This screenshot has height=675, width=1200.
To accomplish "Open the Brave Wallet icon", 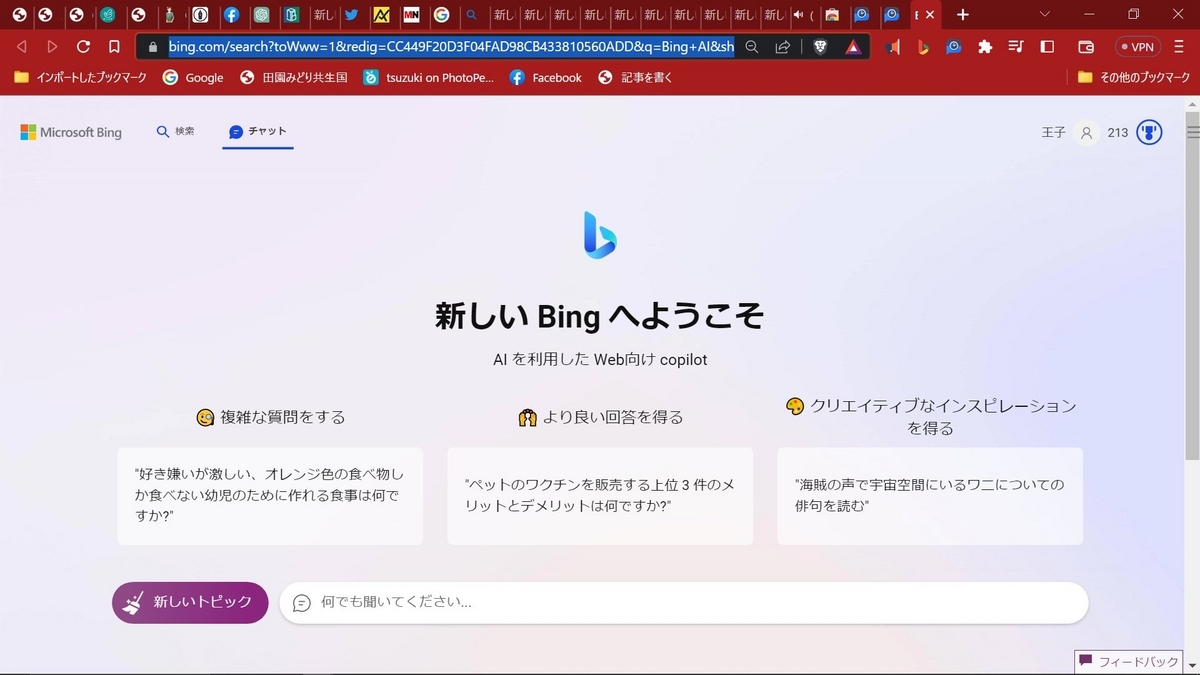I will coord(1086,47).
